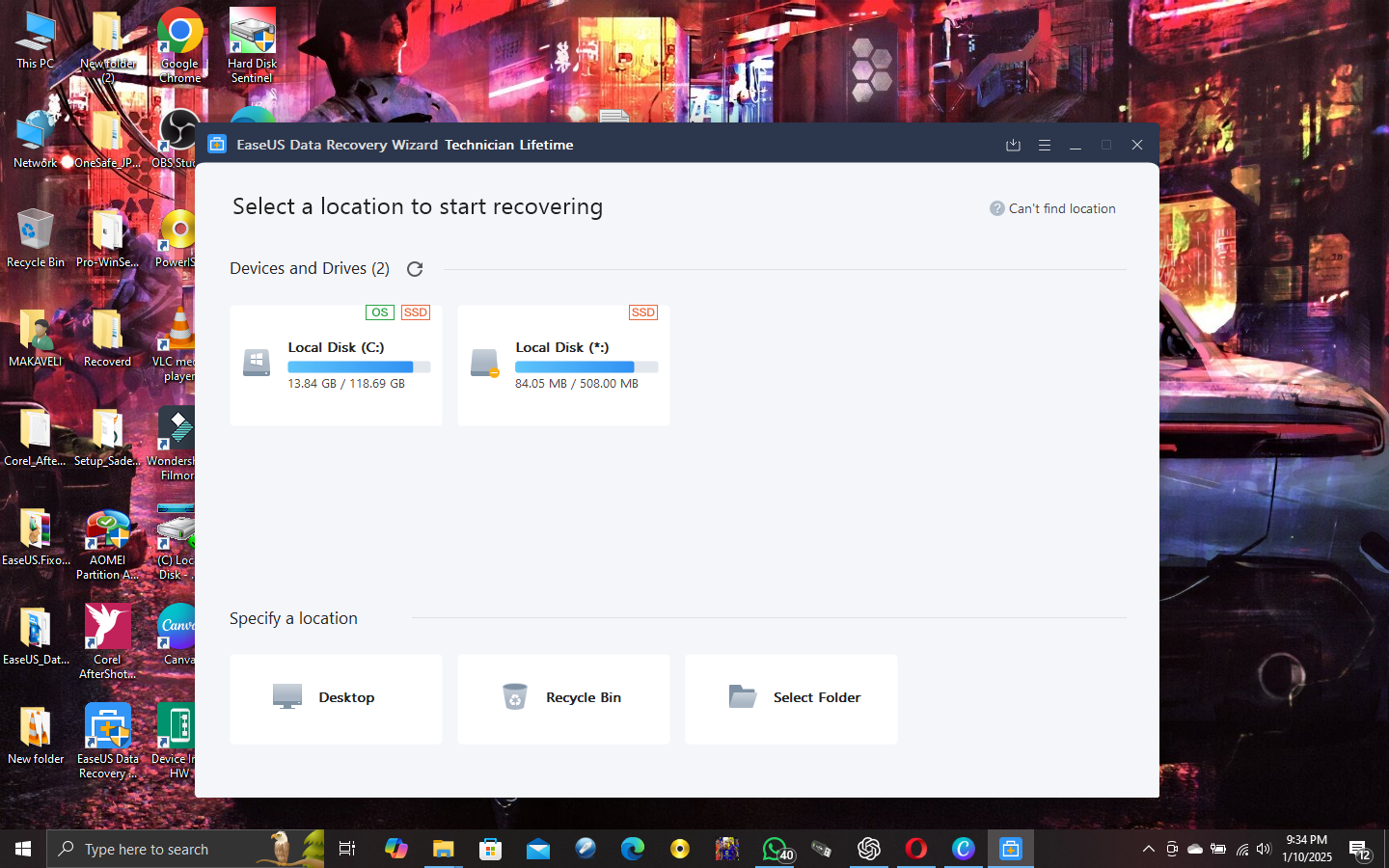Select the Corel_Afte... desktop icon

click(x=36, y=438)
